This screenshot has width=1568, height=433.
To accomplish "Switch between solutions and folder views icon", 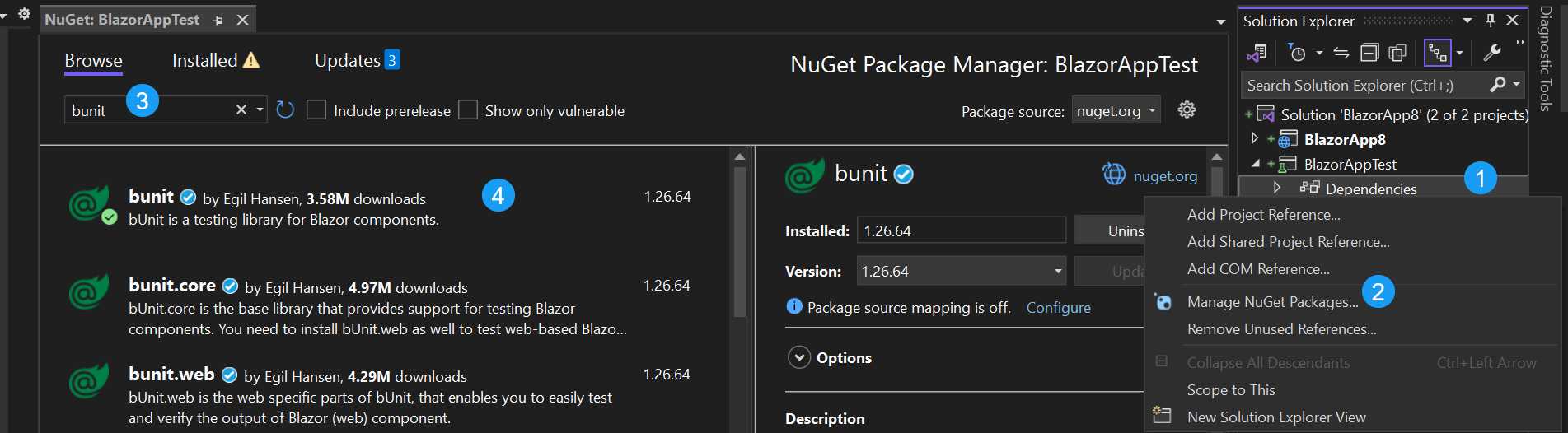I will (1257, 54).
